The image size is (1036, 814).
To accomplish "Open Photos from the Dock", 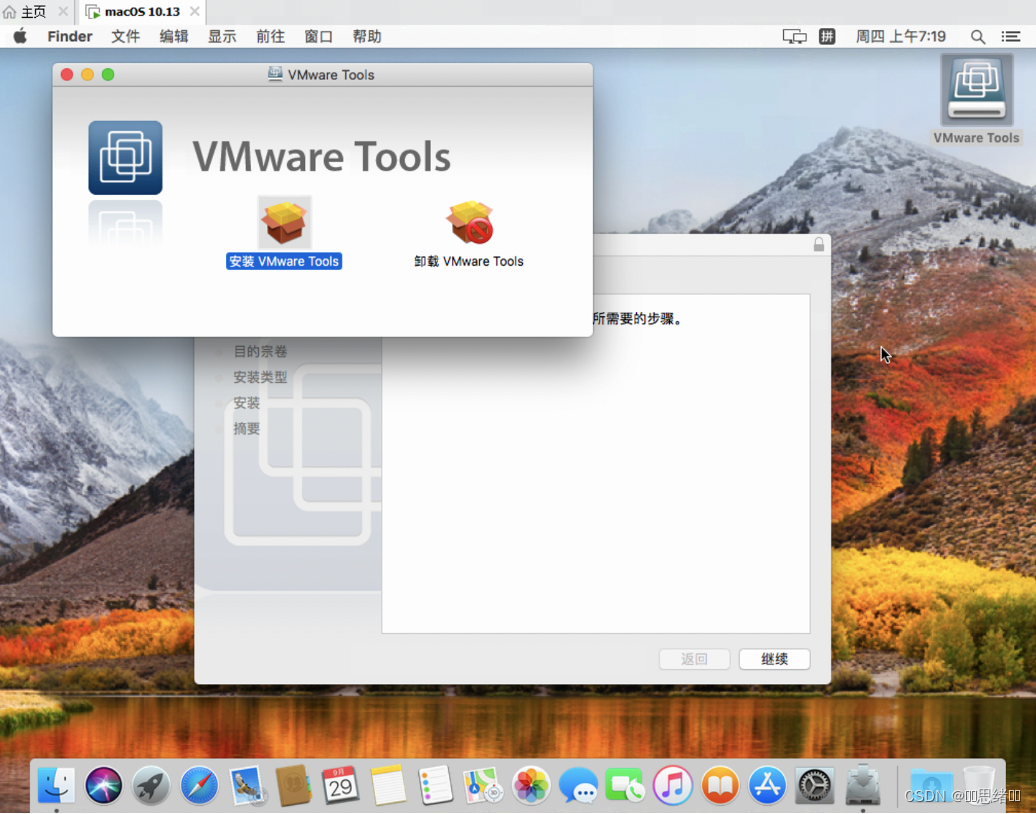I will tap(531, 785).
